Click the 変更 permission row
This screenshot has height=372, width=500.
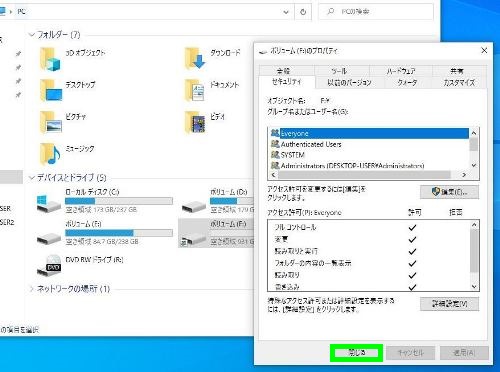coord(369,239)
